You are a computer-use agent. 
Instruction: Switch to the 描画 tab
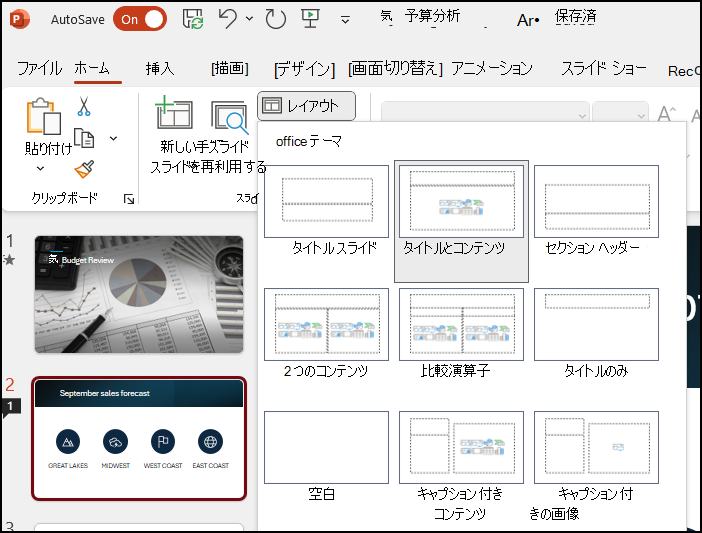[x=230, y=68]
